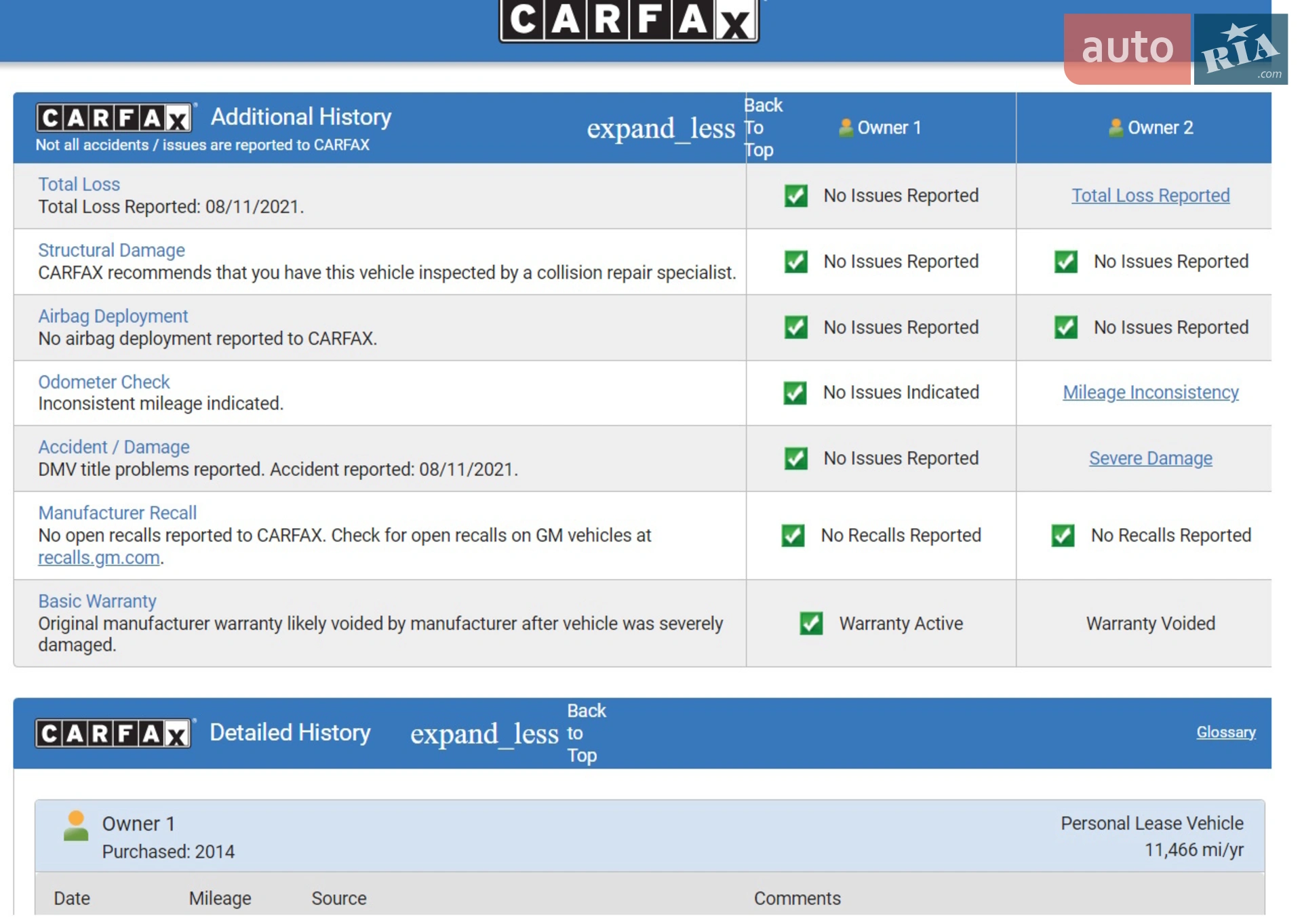Screen dimensions: 1302x924
Task: Click the CARFAX logo in the top banner
Action: (x=629, y=20)
